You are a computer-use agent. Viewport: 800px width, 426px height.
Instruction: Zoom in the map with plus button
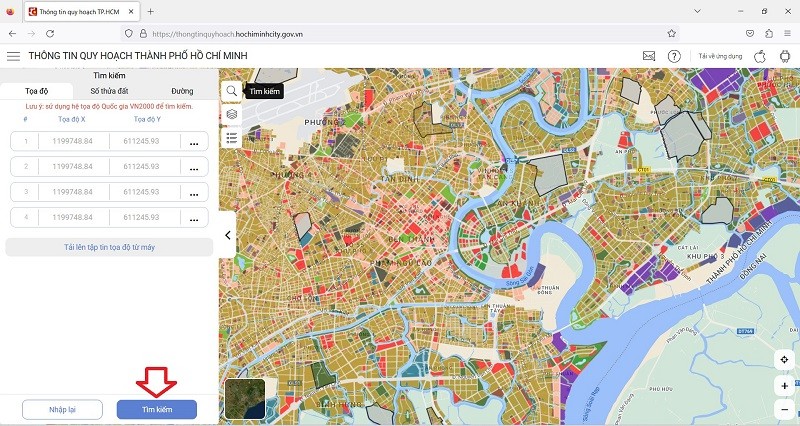[784, 386]
